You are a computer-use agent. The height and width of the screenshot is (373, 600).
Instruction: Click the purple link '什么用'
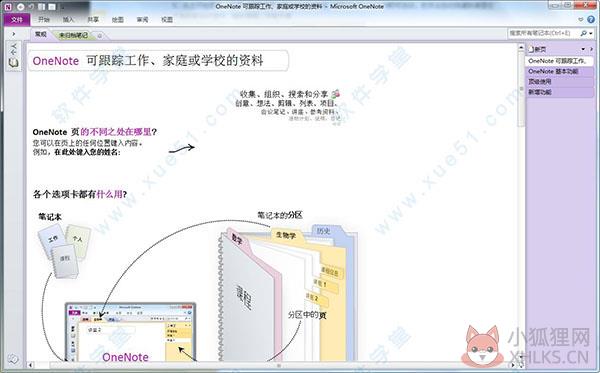click(x=109, y=194)
